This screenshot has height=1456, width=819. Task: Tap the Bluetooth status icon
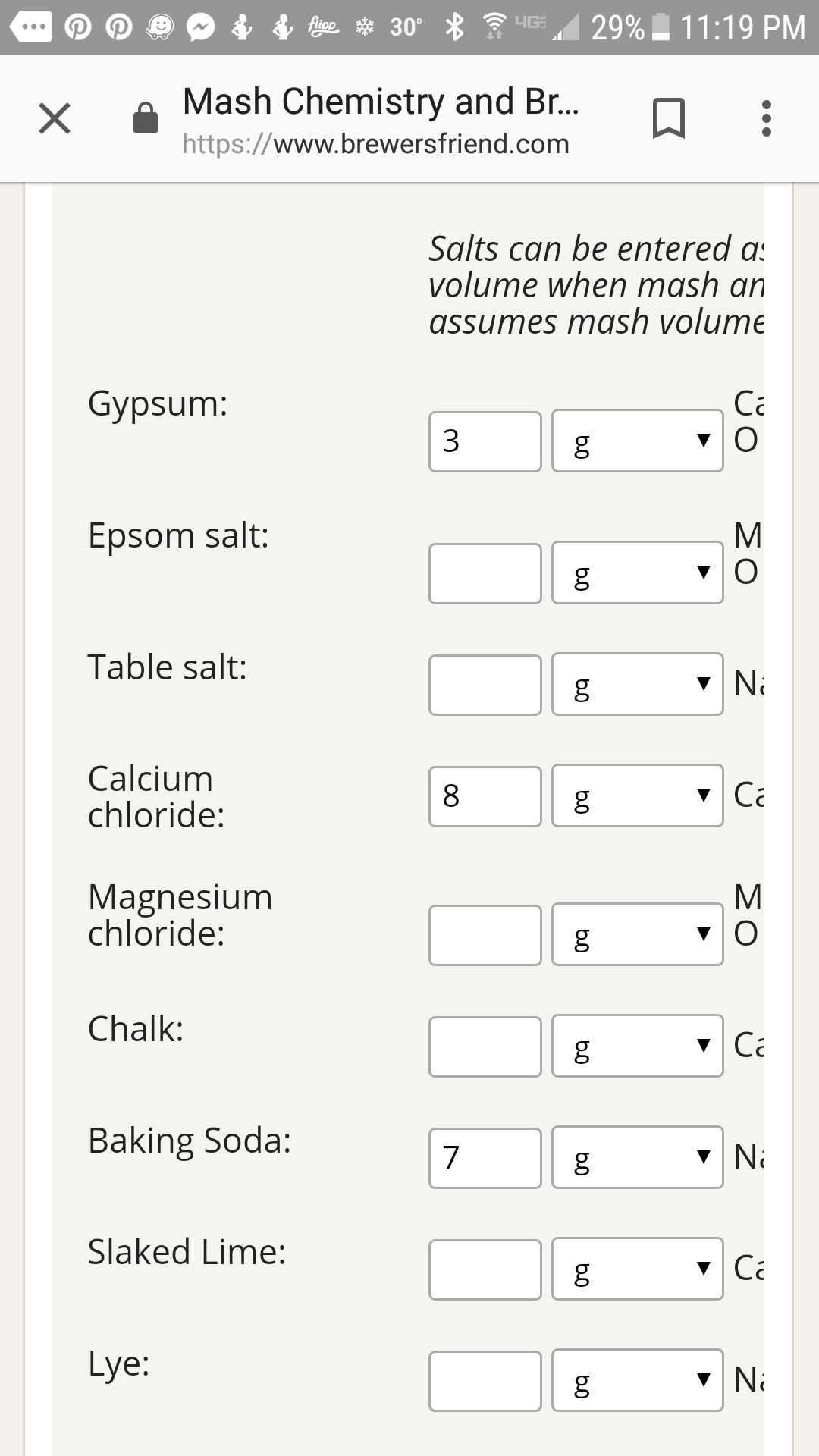(x=454, y=27)
